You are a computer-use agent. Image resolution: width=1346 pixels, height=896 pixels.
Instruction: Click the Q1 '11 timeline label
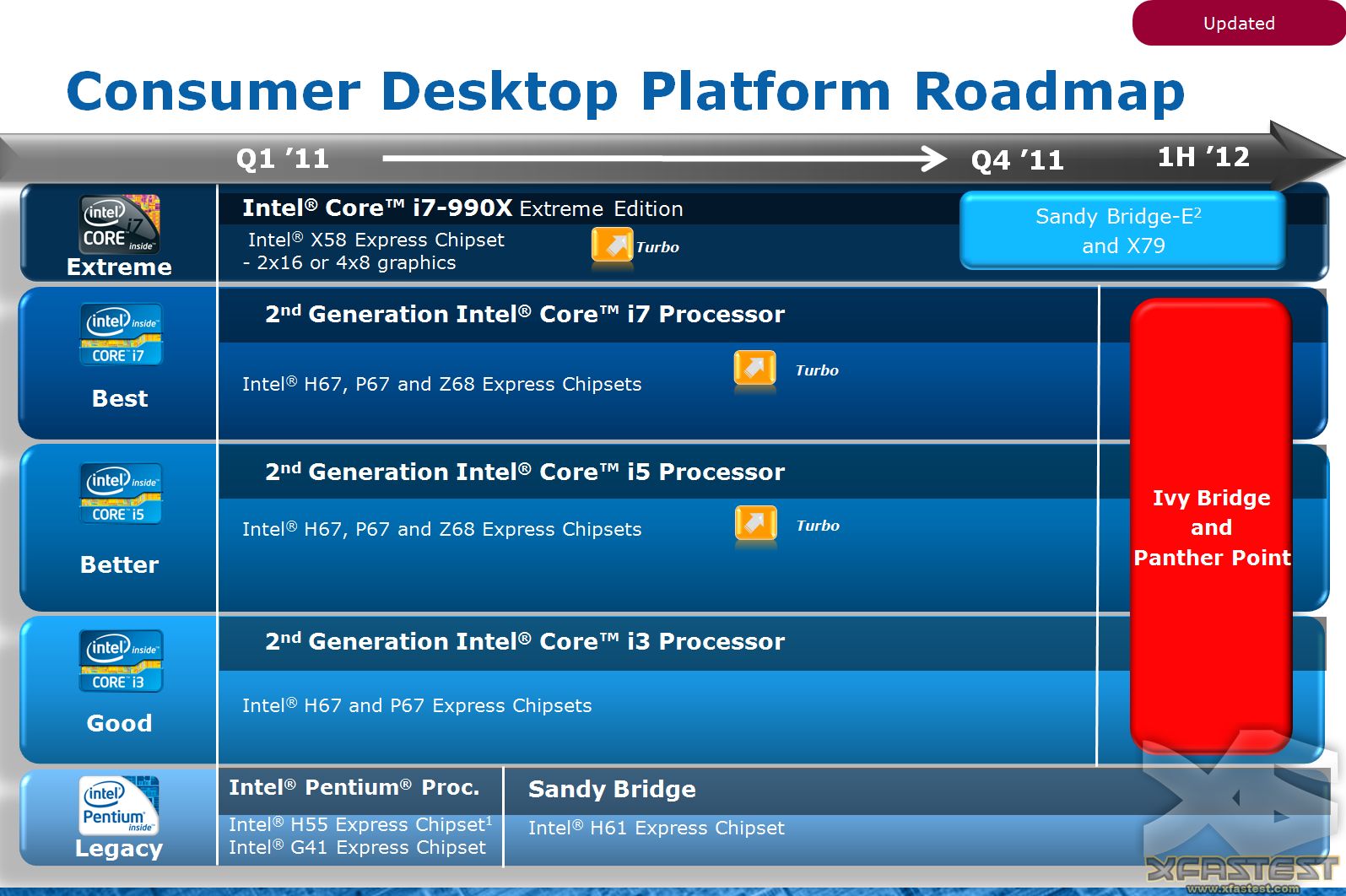point(282,159)
